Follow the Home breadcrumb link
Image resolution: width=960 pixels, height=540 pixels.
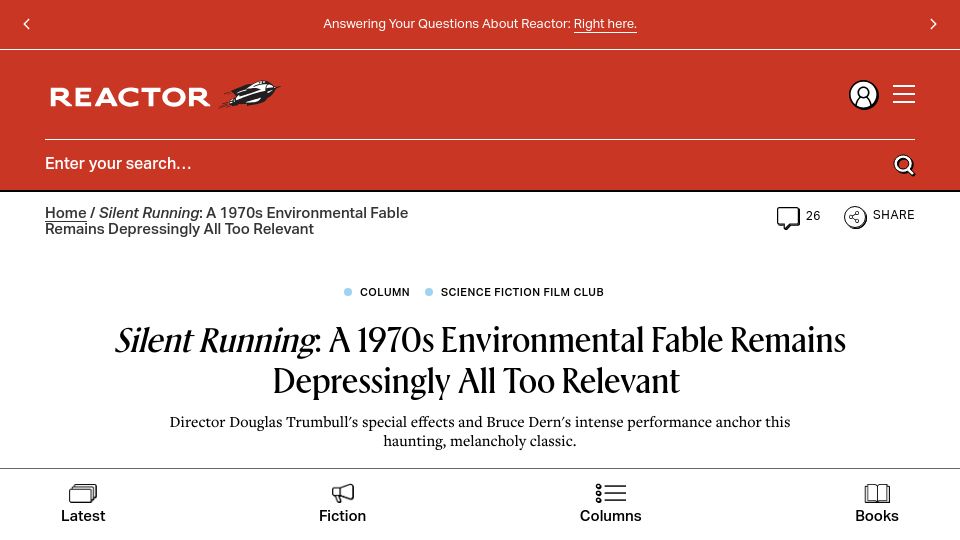66,213
